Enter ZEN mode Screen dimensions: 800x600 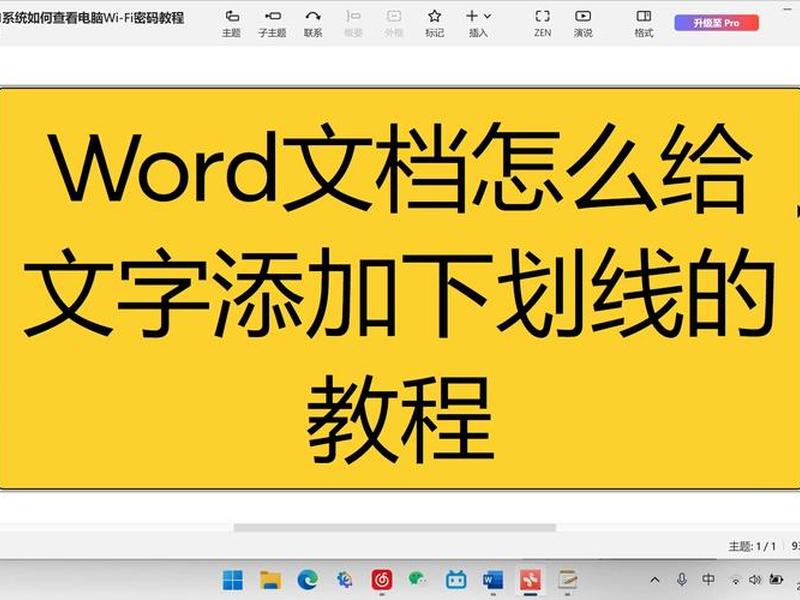[542, 23]
